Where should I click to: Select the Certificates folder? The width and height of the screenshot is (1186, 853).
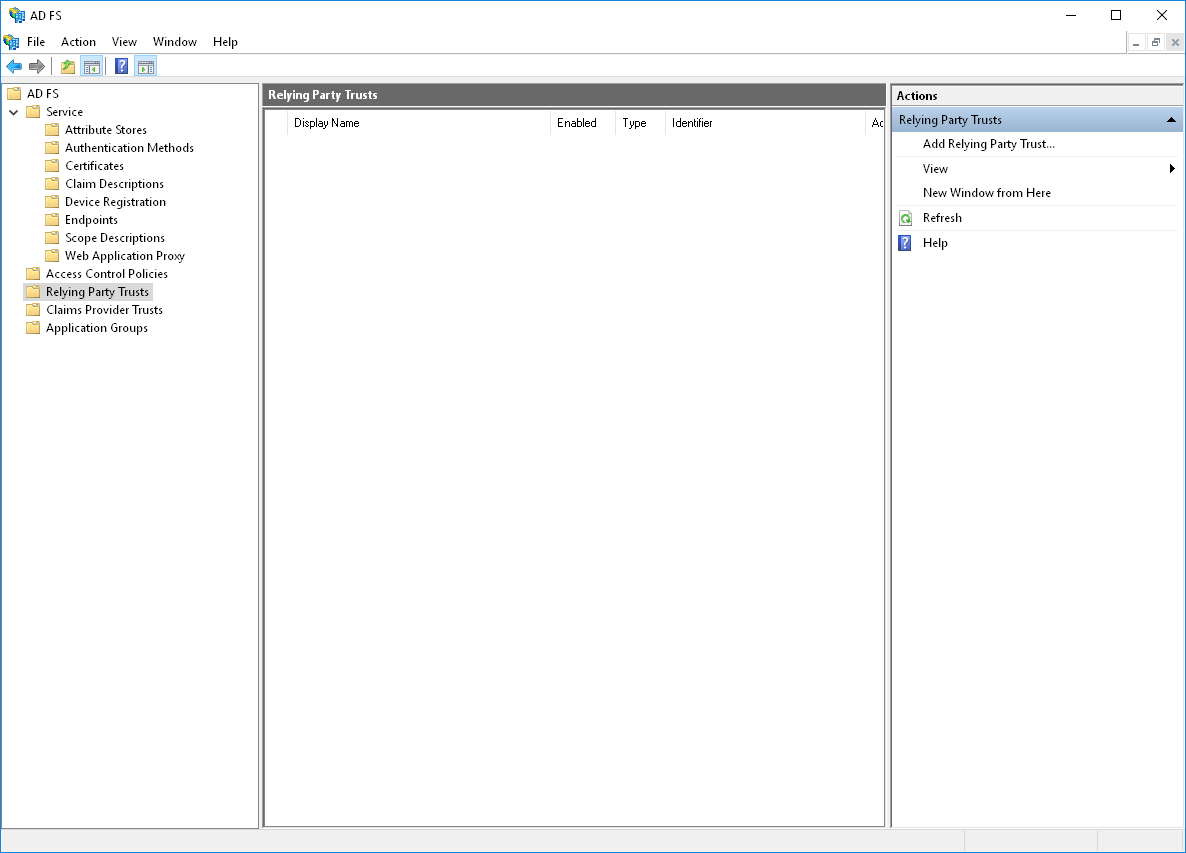(94, 166)
